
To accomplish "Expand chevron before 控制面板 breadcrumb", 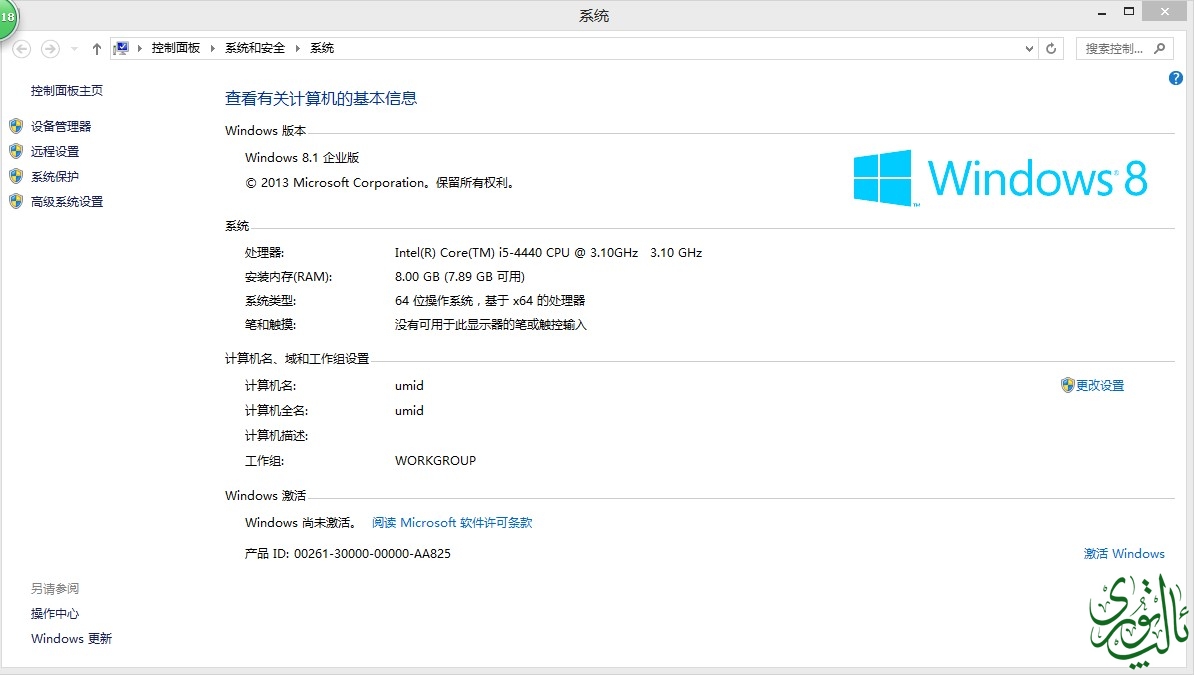I will (140, 48).
